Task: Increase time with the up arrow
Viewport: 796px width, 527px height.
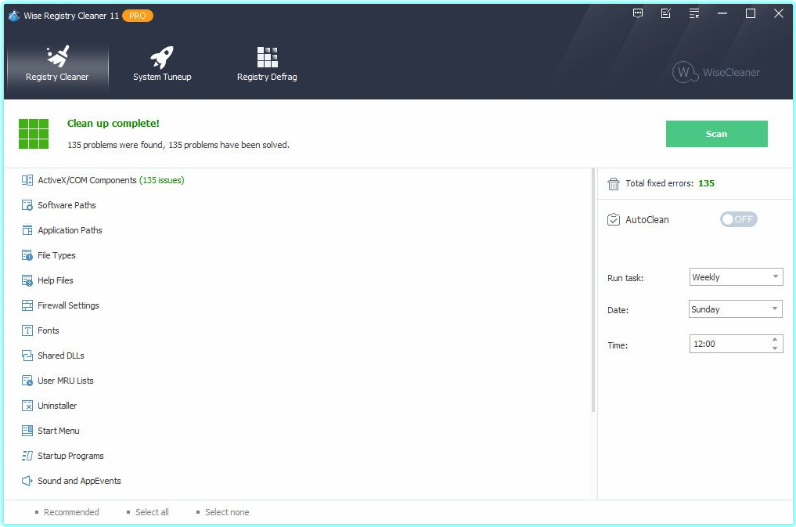Action: pyautogui.click(x=775, y=339)
